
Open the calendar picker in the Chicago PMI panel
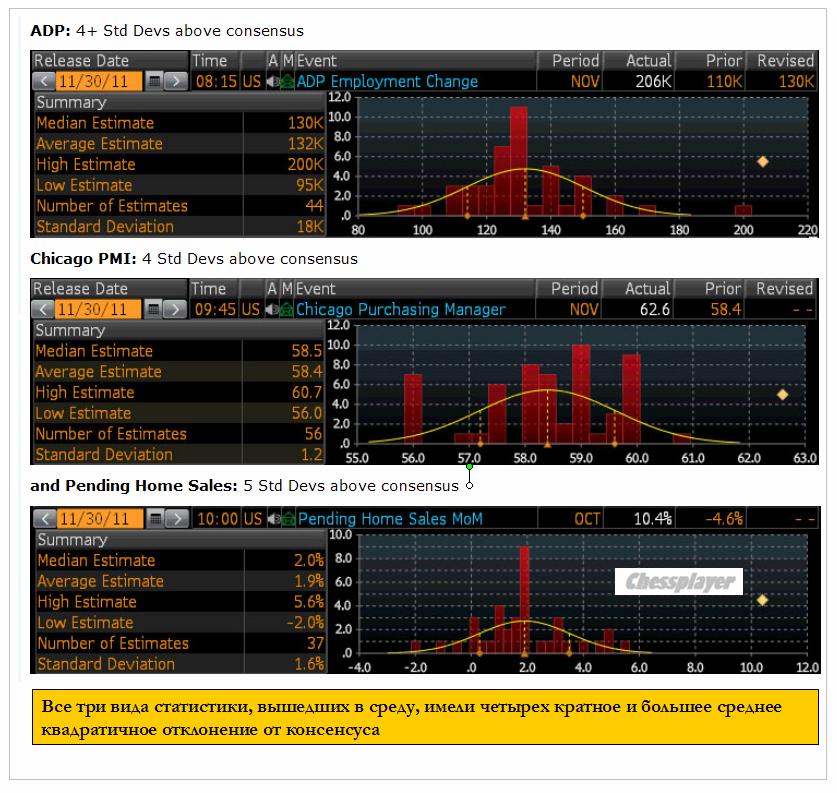[154, 309]
